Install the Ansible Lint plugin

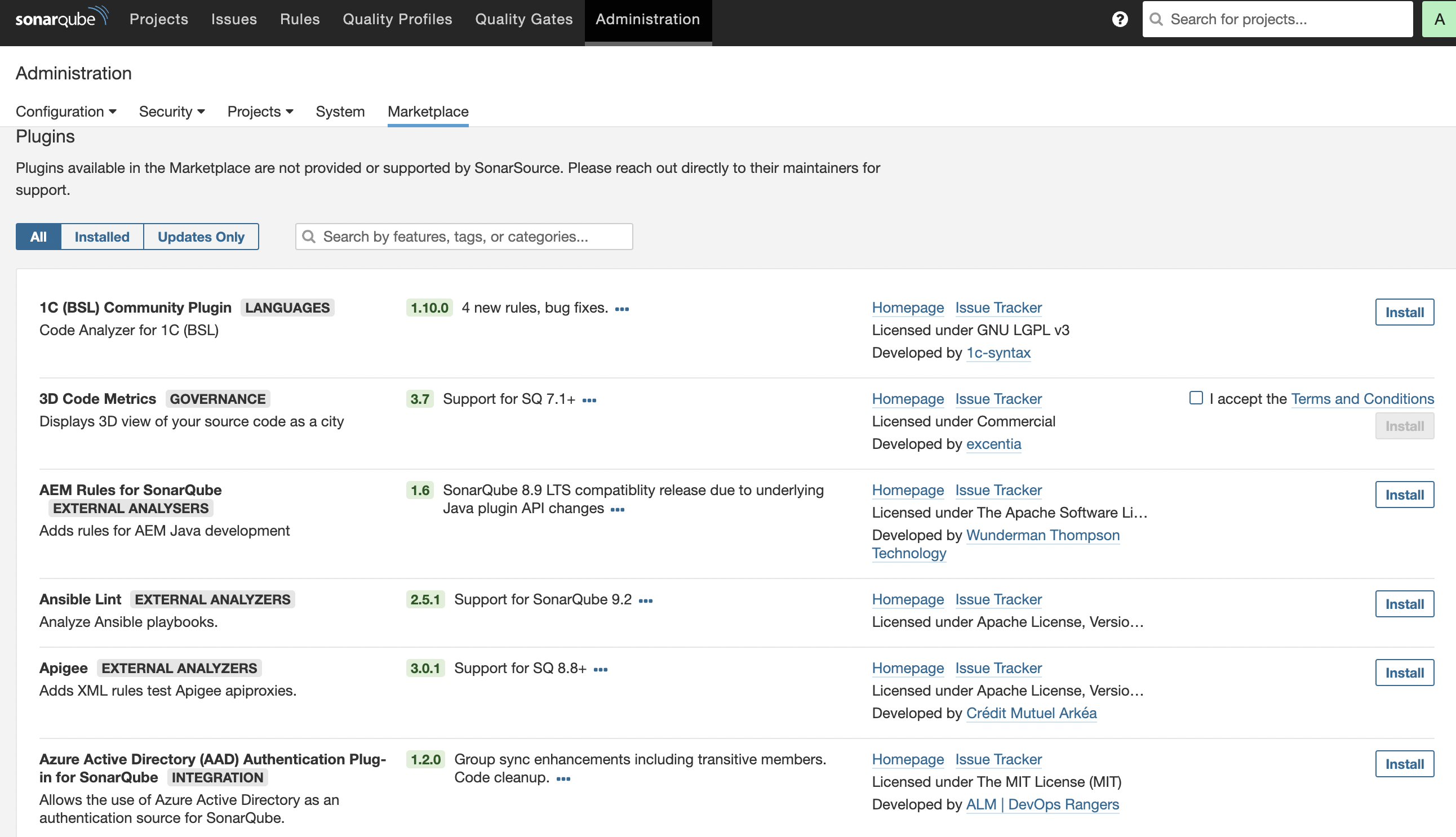[x=1404, y=604]
